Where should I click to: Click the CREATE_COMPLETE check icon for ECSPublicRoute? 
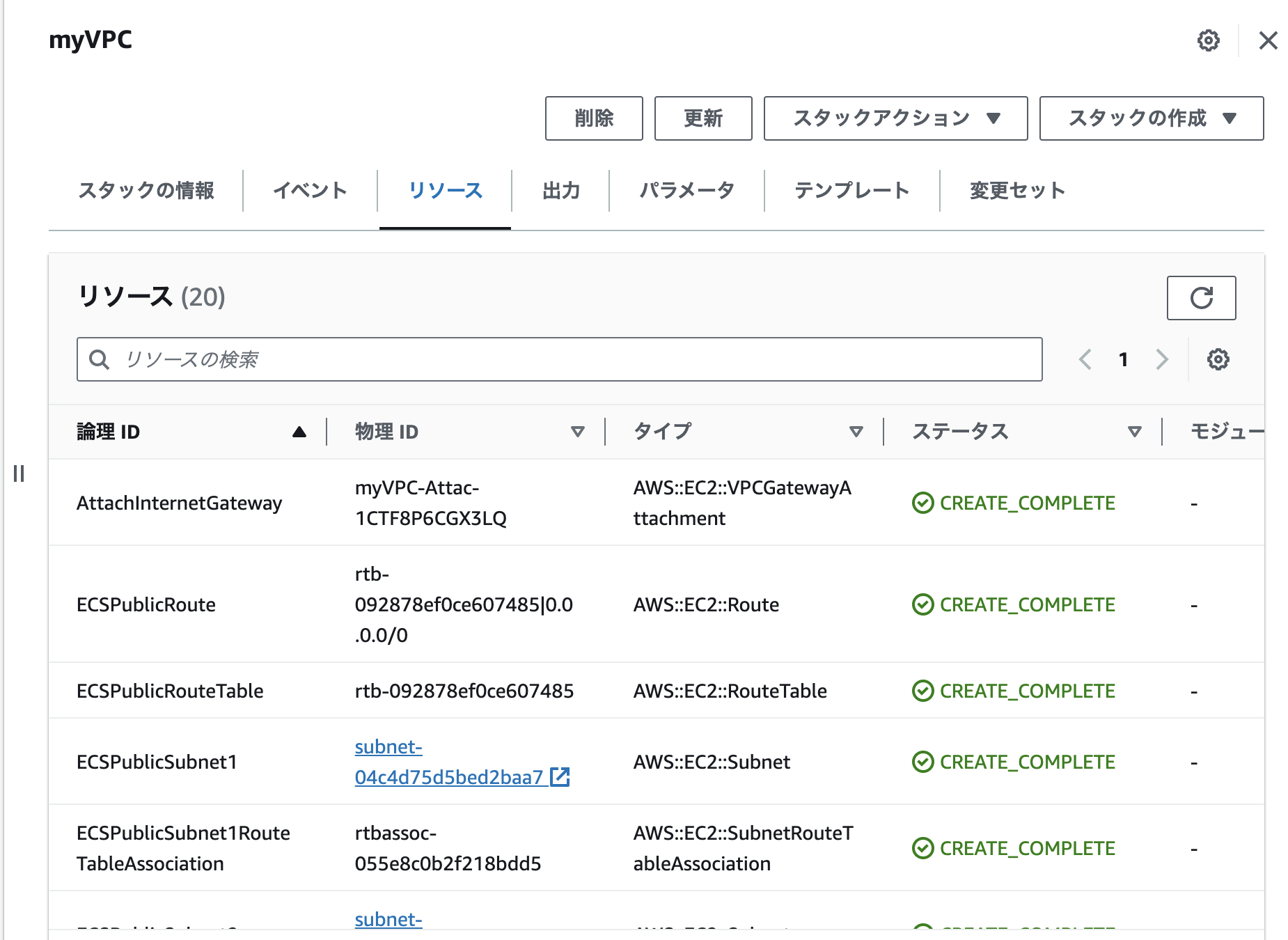pos(922,604)
